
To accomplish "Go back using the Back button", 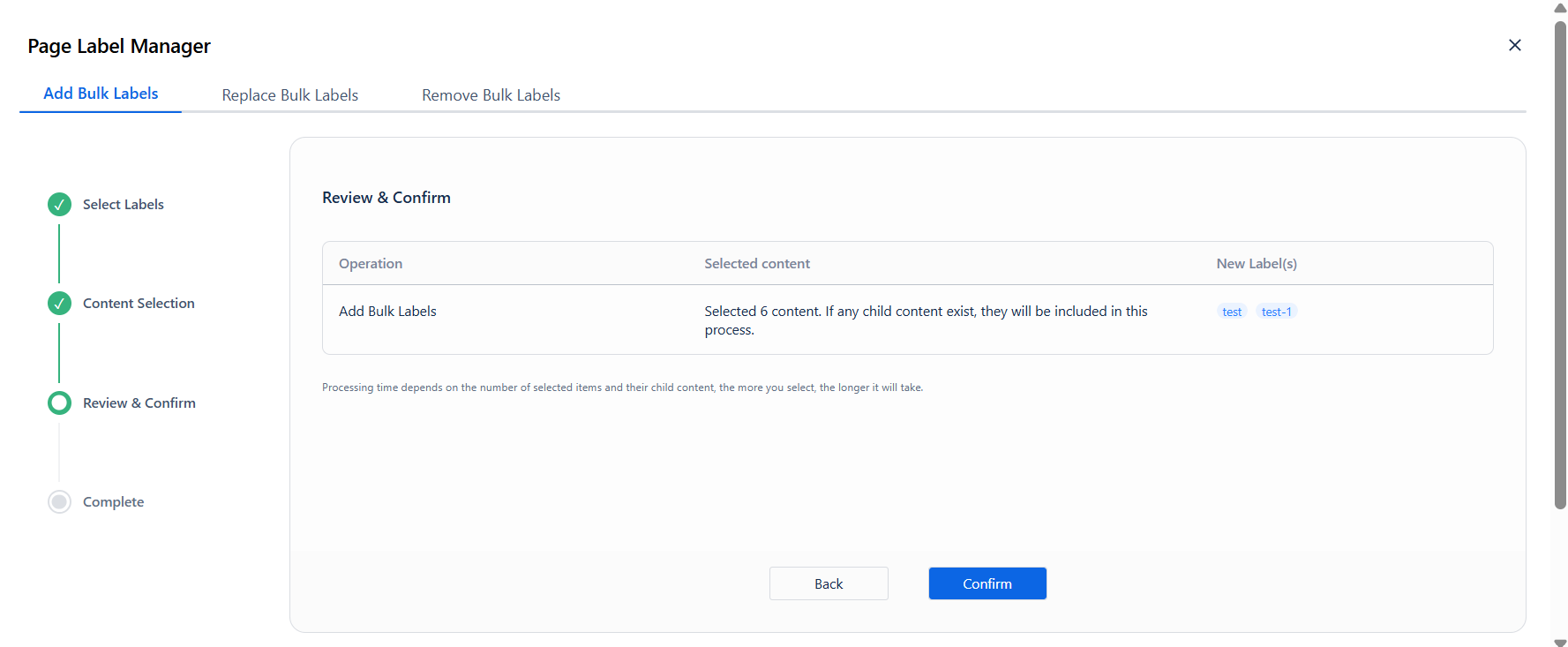I will 829,583.
